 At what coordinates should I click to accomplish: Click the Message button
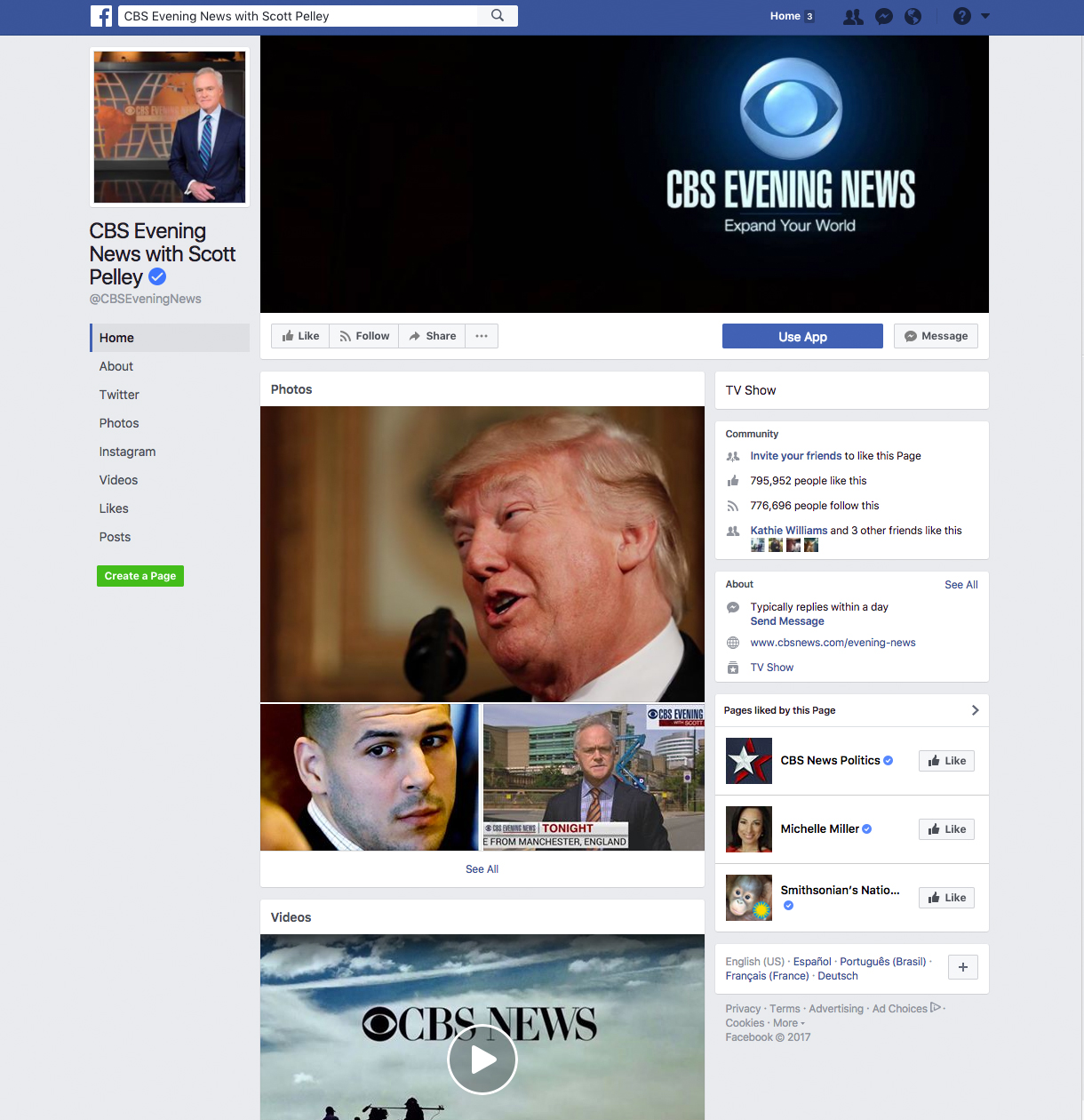click(936, 336)
